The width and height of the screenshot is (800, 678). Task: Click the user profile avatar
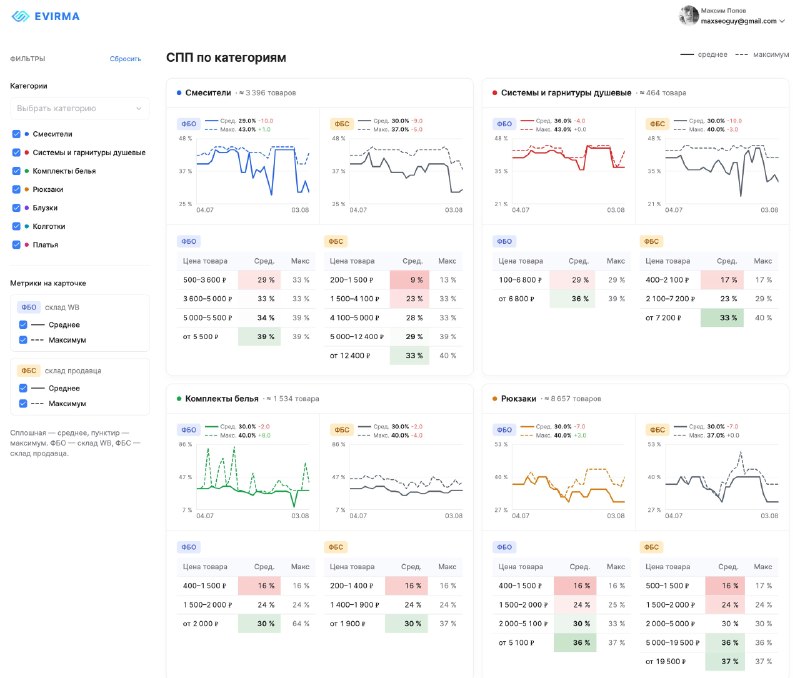point(688,15)
